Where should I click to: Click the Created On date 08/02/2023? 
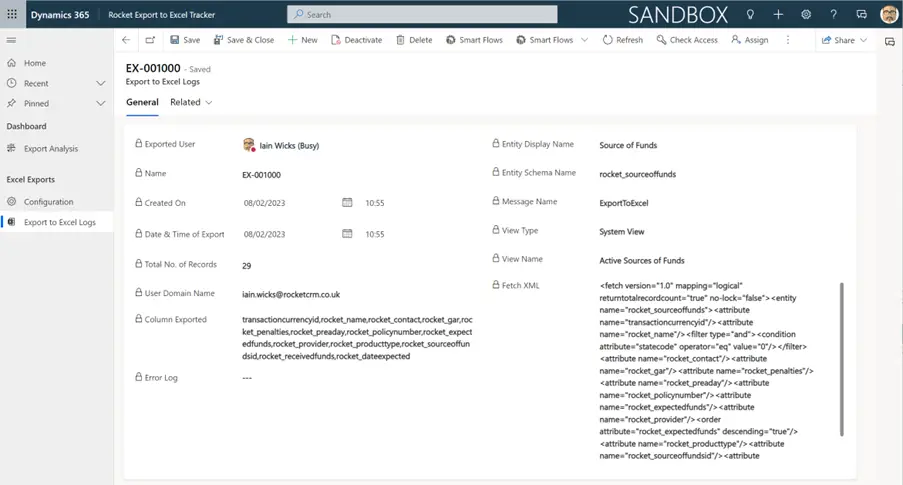(x=264, y=203)
